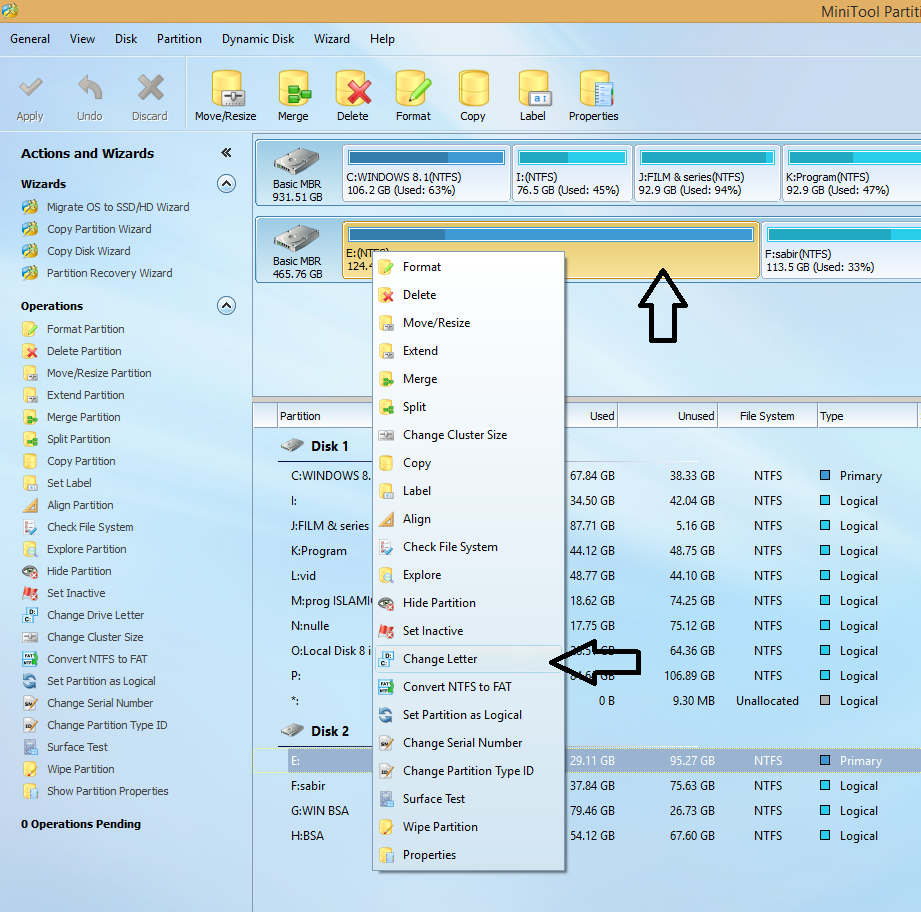921x912 pixels.
Task: Open the Disk menu
Action: pyautogui.click(x=126, y=39)
